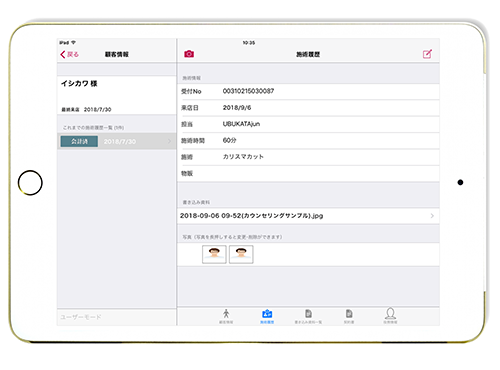This screenshot has height=370, width=500.
Task: Tap the last visit date 2018/7/30
Action: tap(97, 109)
